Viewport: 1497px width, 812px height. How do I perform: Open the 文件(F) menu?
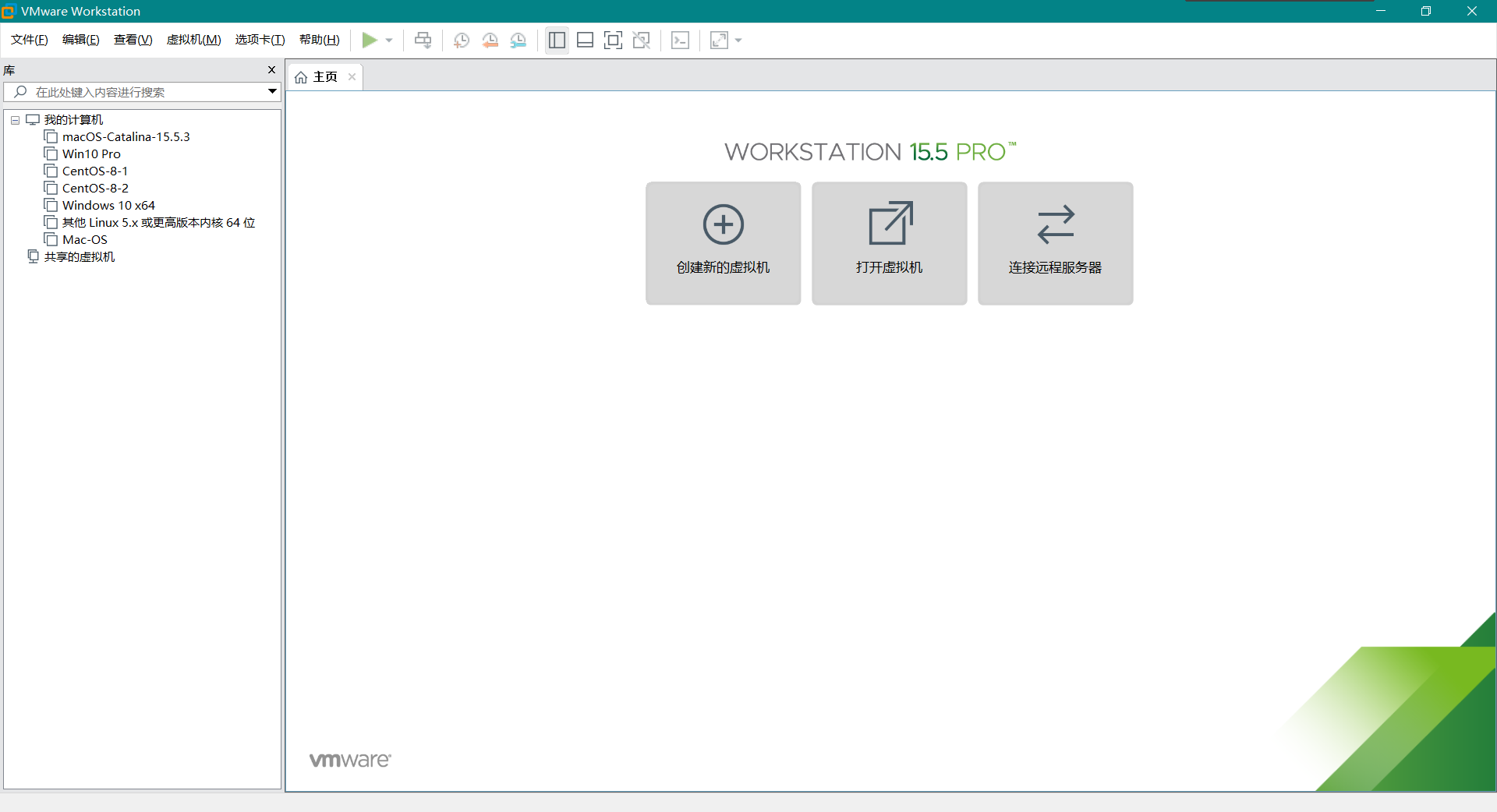30,40
